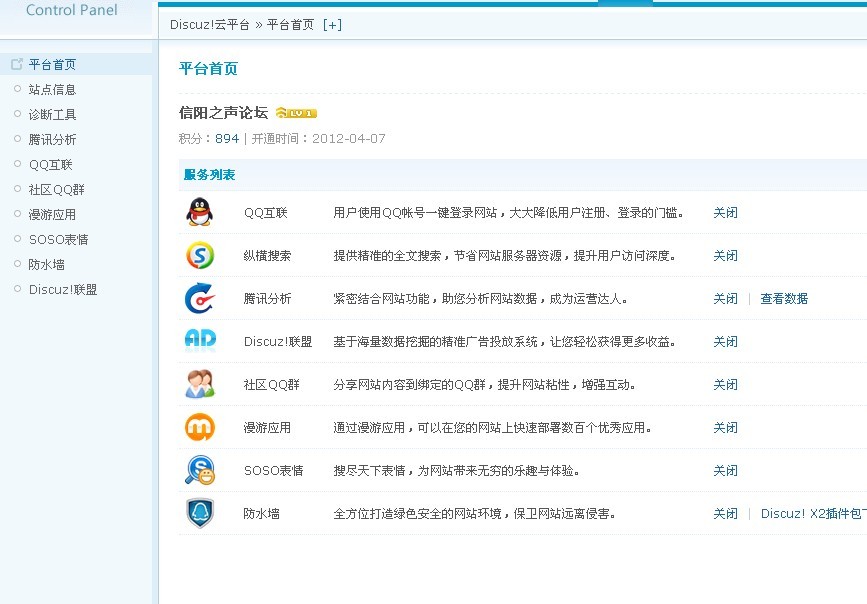The width and height of the screenshot is (867, 604).
Task: Click the 腾讯分析 blue C icon
Action: [x=200, y=298]
